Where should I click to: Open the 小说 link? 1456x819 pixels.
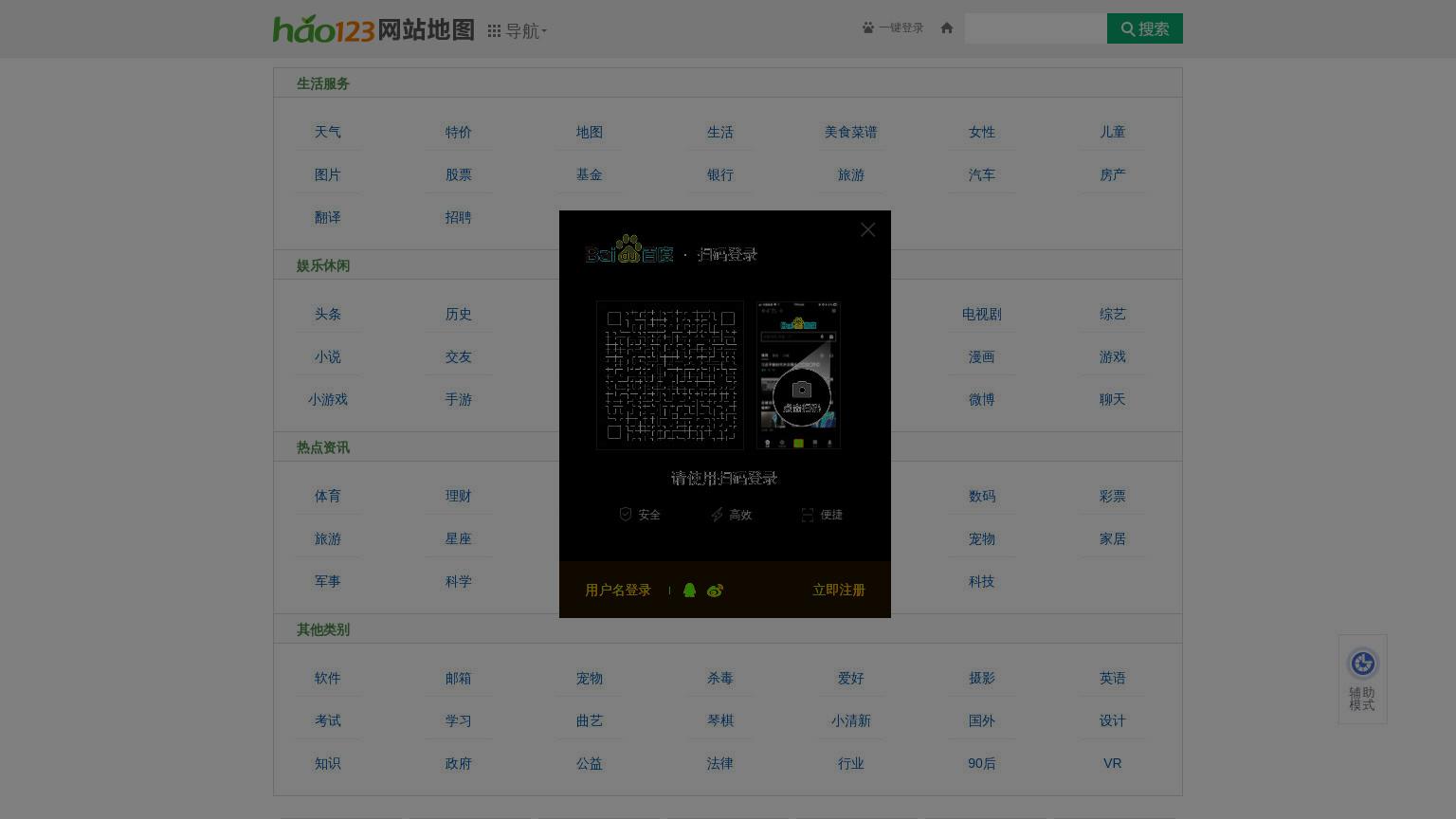[x=328, y=356]
